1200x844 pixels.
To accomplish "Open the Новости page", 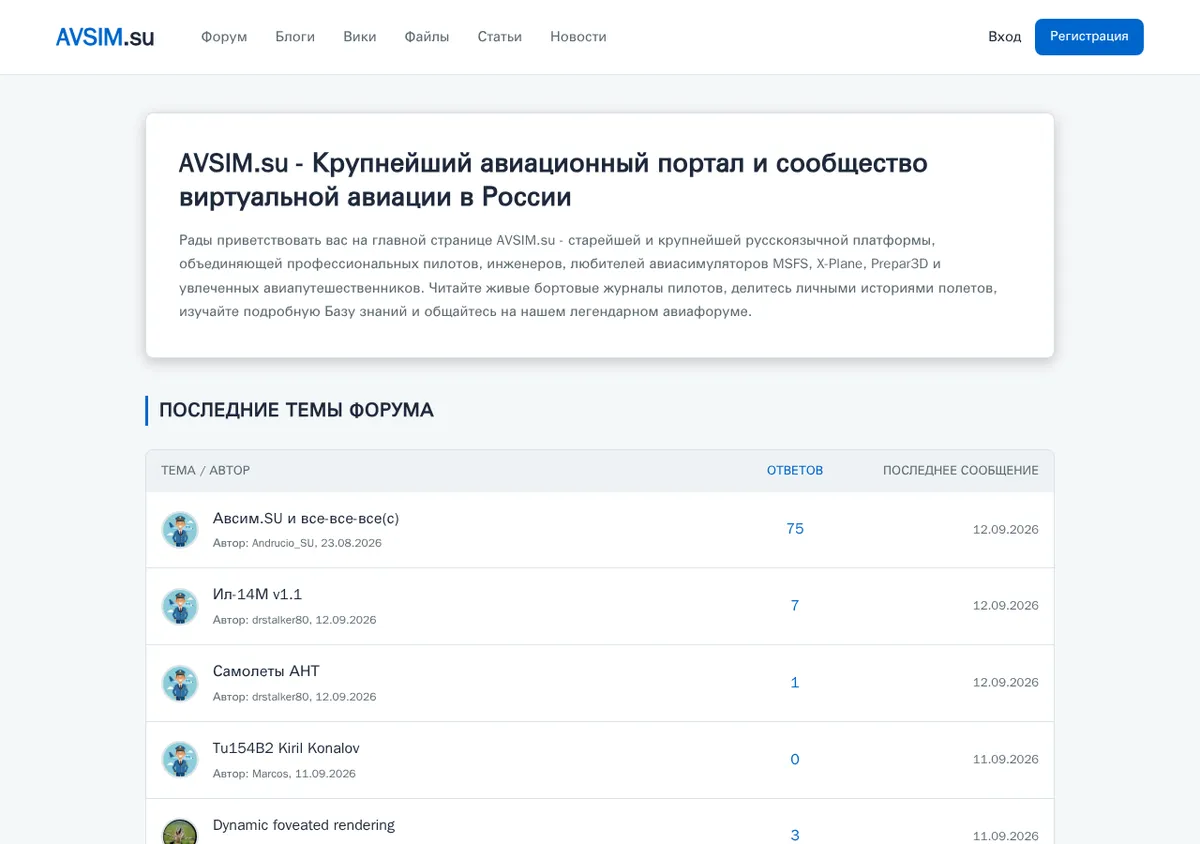I will tap(578, 37).
